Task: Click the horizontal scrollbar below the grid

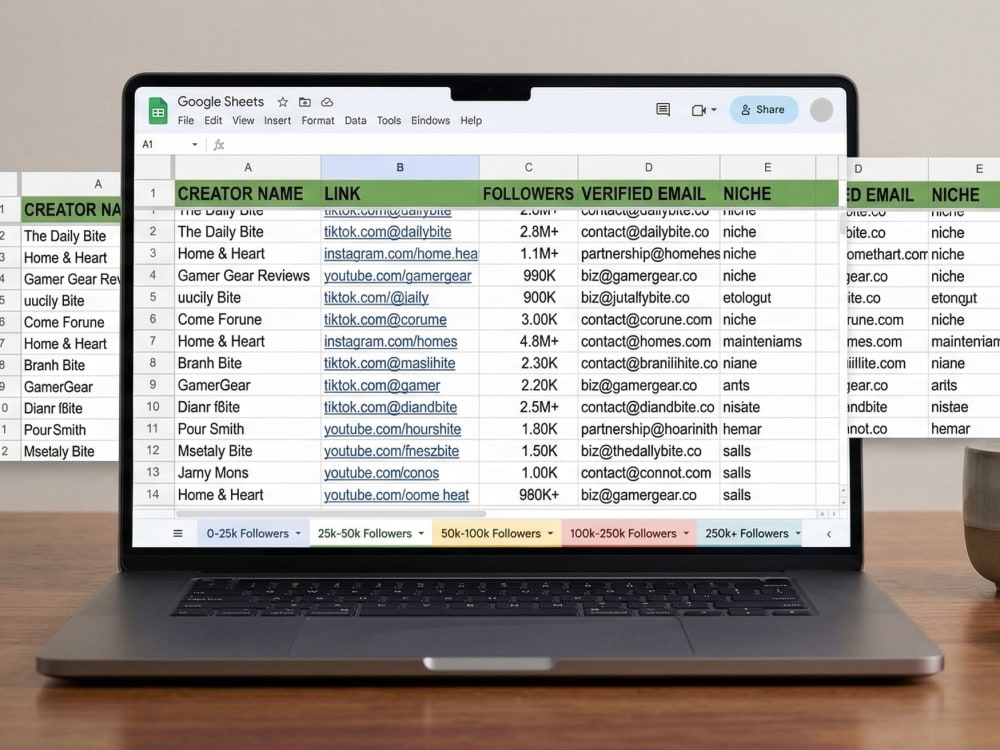Action: pos(330,513)
